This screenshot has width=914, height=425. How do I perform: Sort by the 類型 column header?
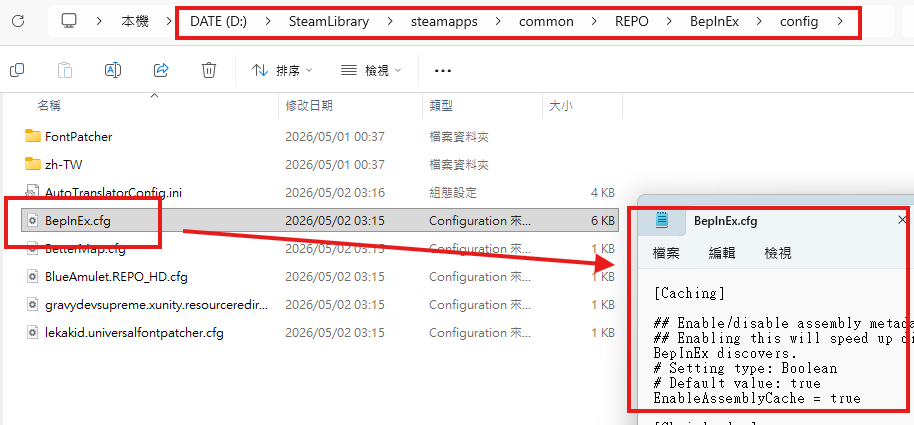pyautogui.click(x=441, y=106)
